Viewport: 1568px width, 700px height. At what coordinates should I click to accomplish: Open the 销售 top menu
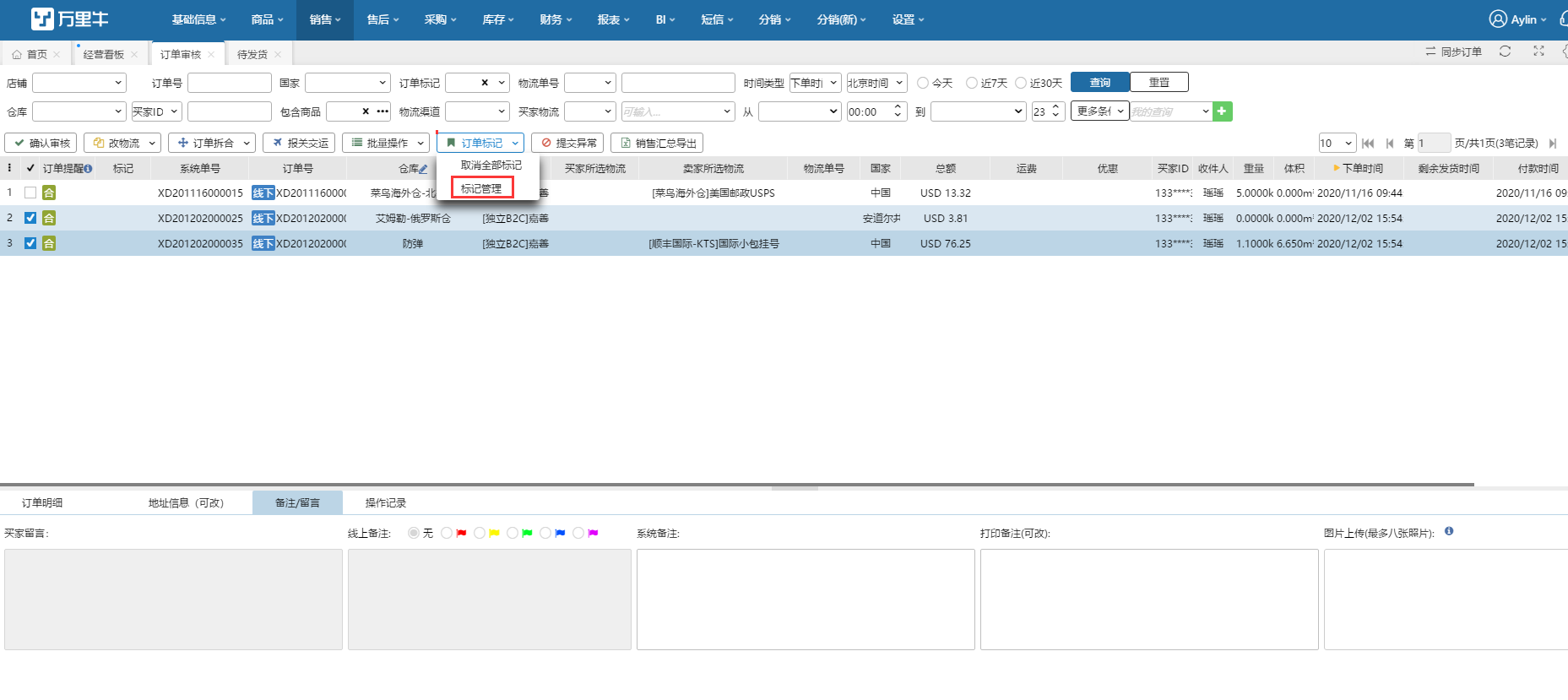(325, 19)
